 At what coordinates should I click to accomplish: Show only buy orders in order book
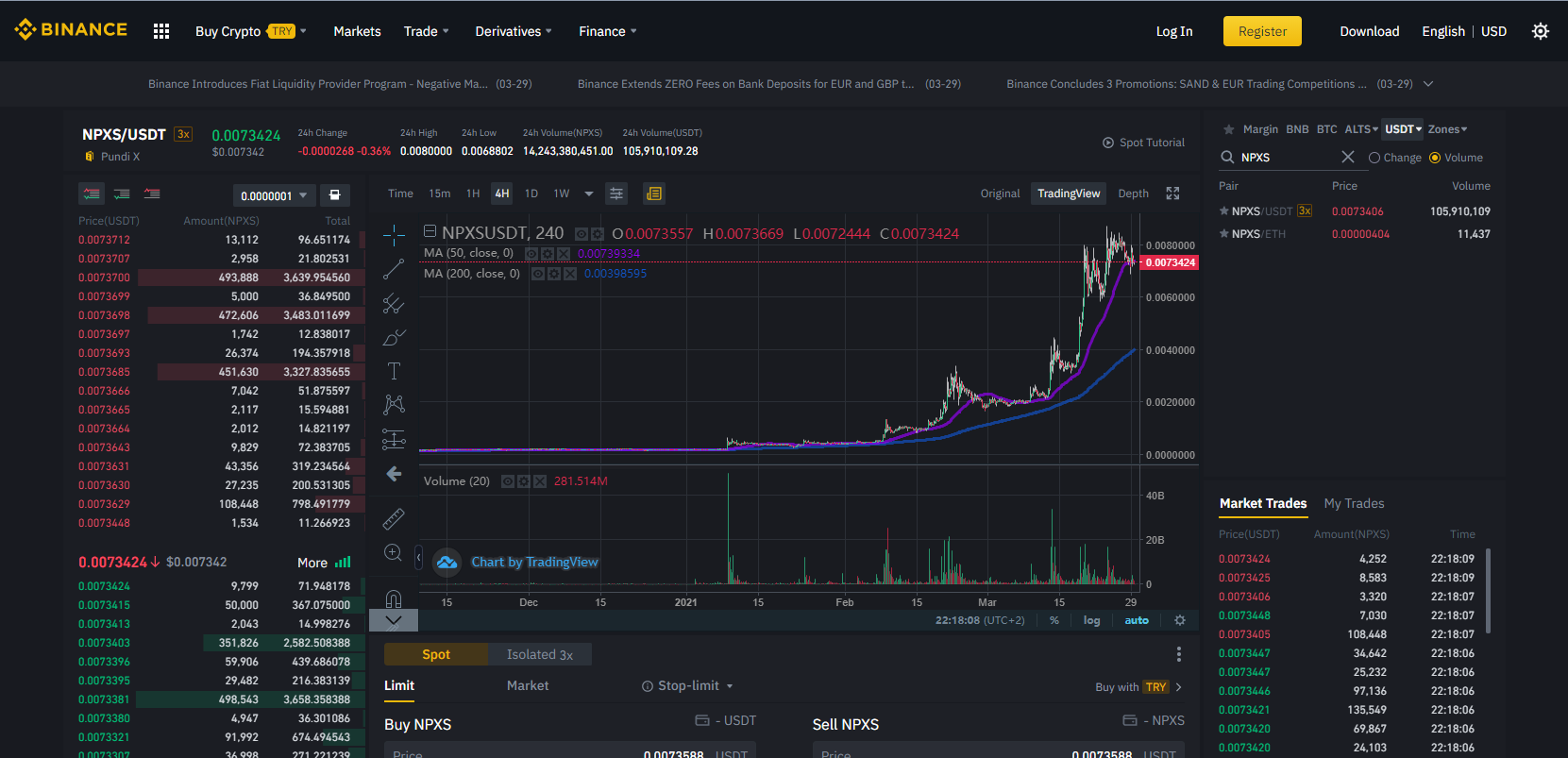[122, 194]
